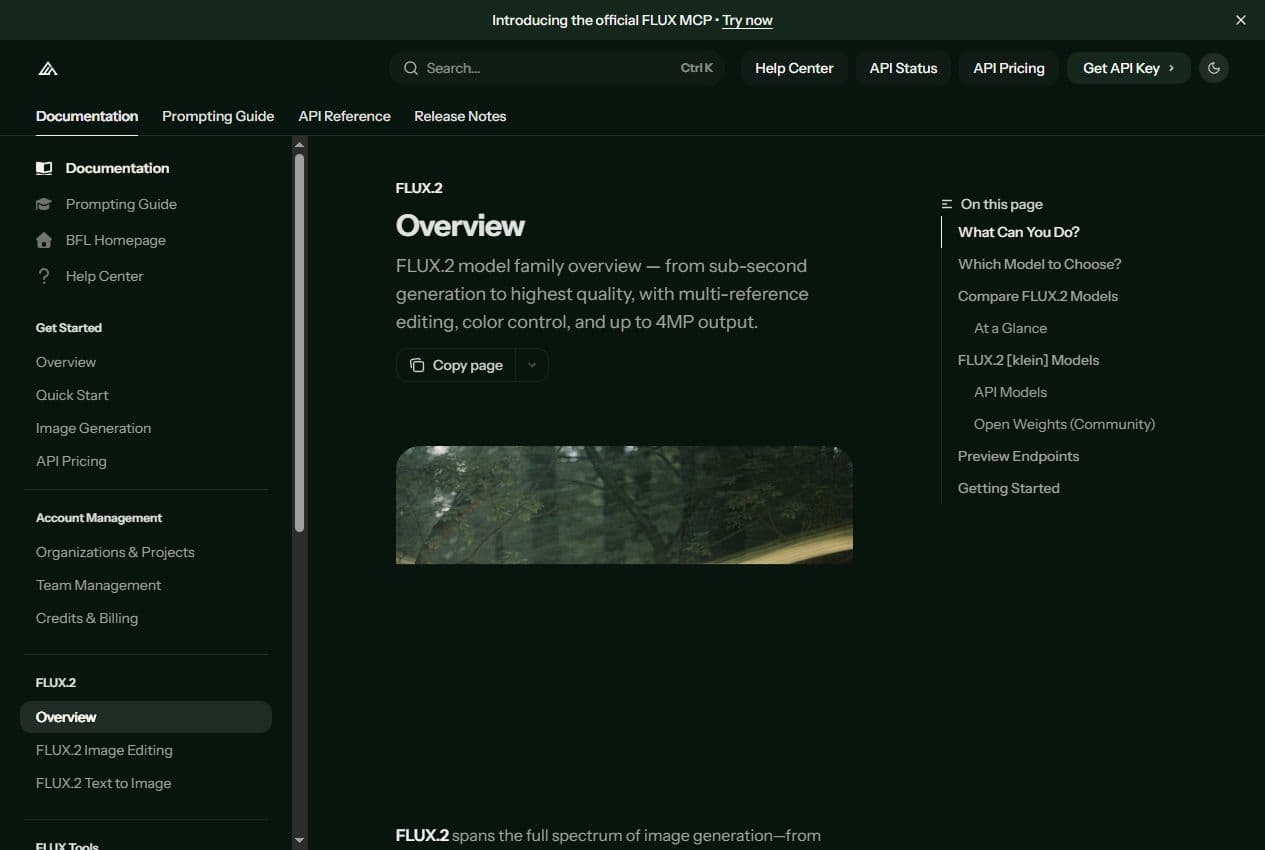Click the Get API Key button
Screen dimensions: 1265x850
[1128, 68]
